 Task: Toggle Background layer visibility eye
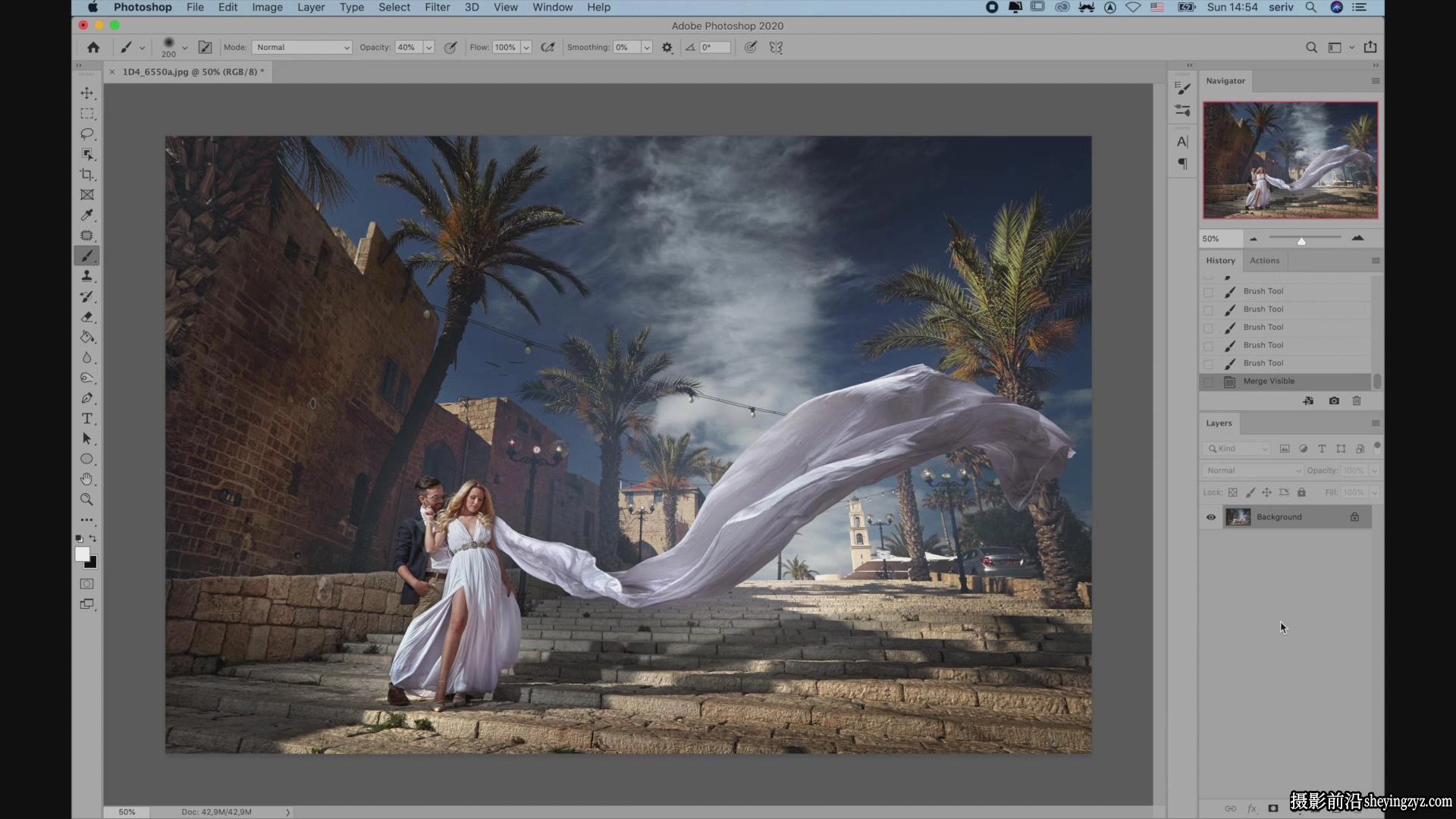(x=1211, y=517)
